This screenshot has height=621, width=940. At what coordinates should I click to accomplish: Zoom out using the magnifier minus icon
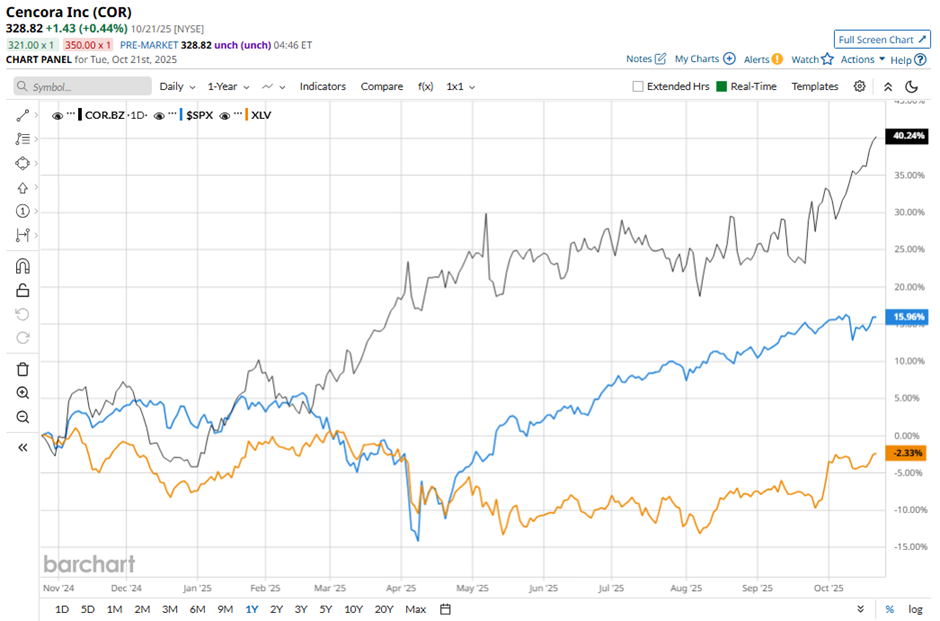23,417
